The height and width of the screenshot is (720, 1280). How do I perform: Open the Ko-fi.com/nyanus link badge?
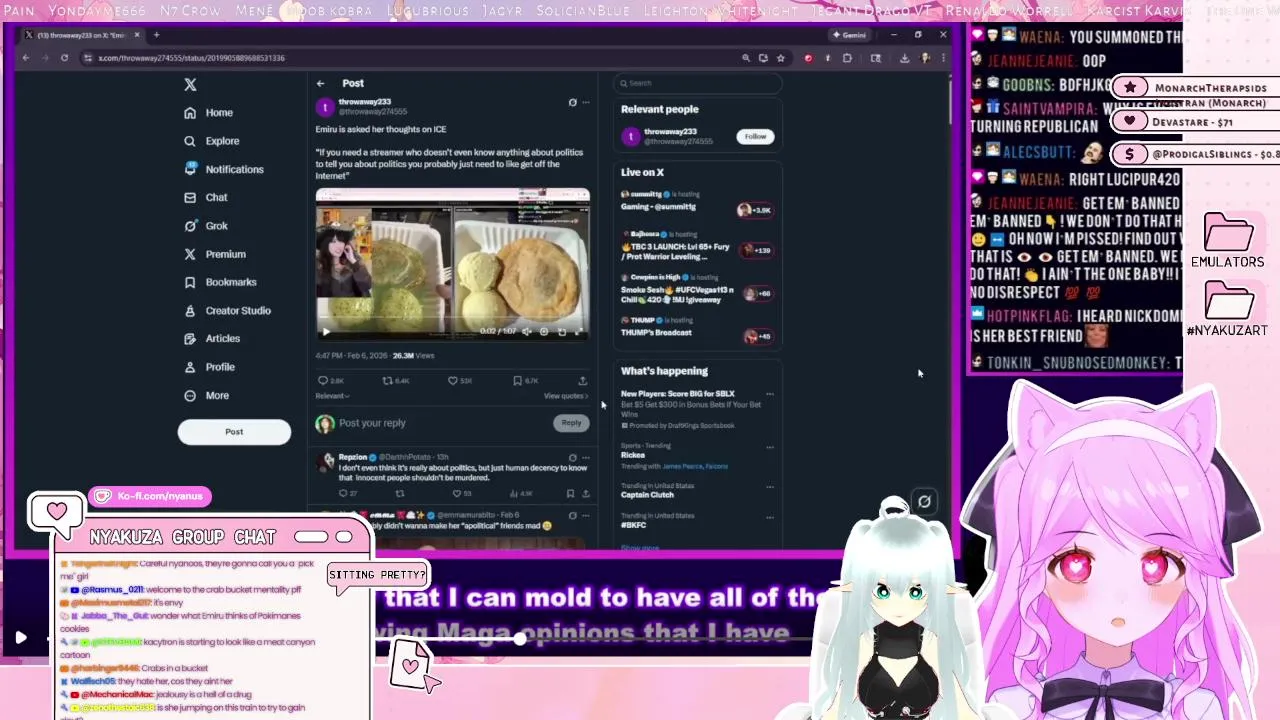coord(149,496)
